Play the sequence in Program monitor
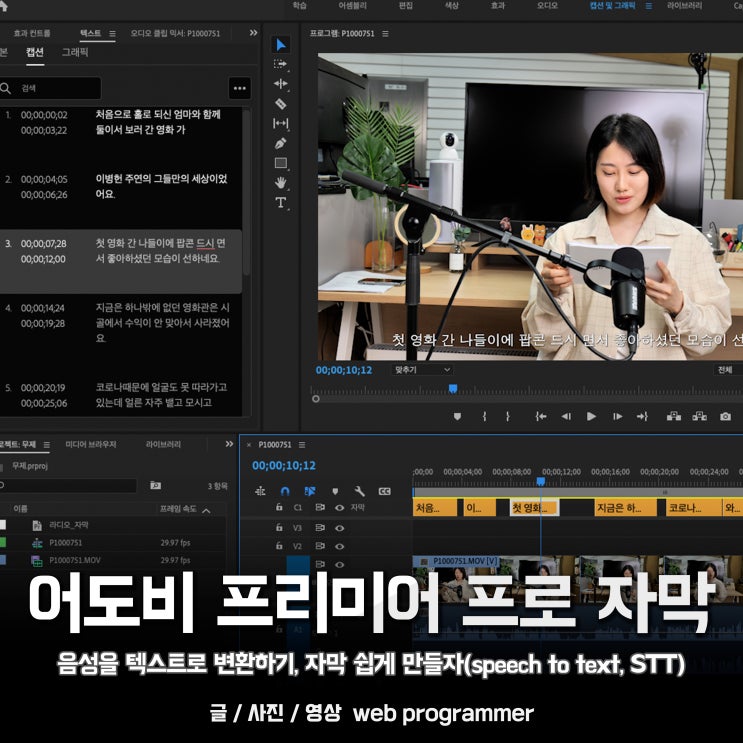The width and height of the screenshot is (743, 743). pyautogui.click(x=591, y=417)
